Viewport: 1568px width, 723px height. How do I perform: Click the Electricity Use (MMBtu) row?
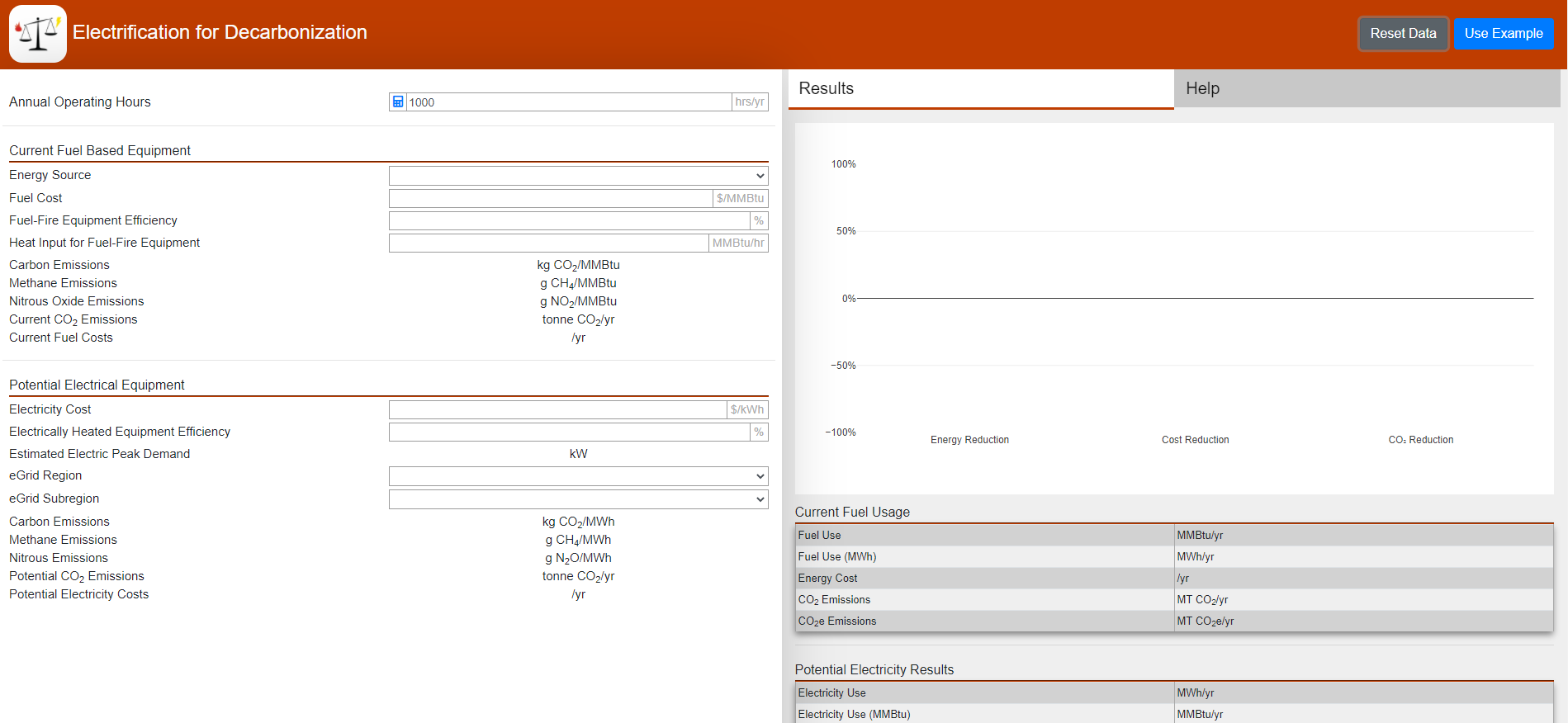point(1174,715)
